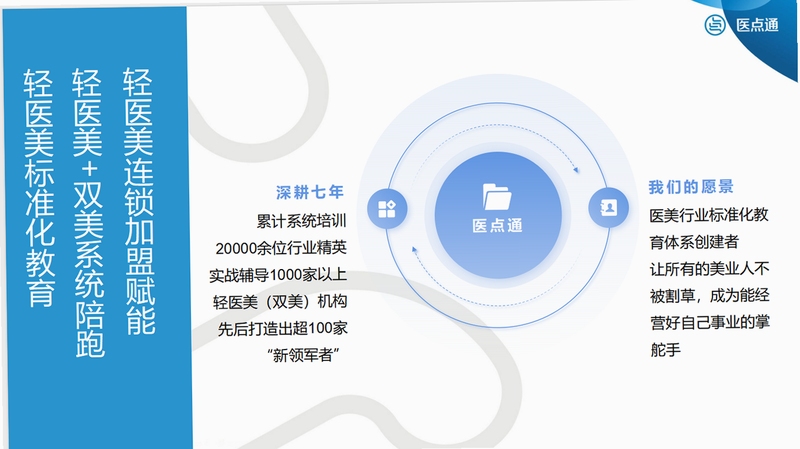Click the line 轻医美（双美）机构
This screenshot has height=449, width=800.
click(280, 302)
